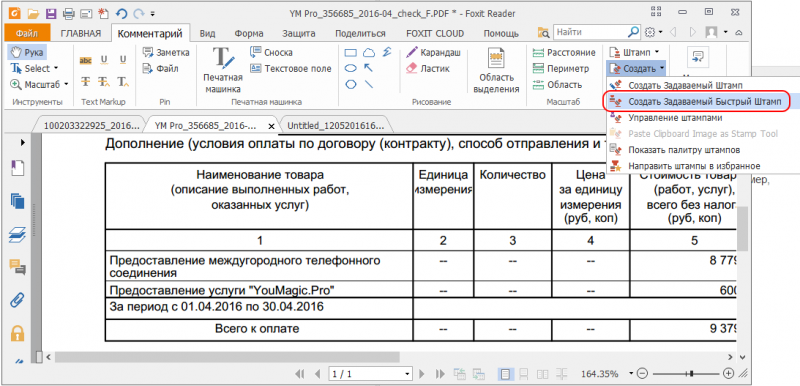Select the Печатная машинка typewriter tool

pyautogui.click(x=222, y=69)
